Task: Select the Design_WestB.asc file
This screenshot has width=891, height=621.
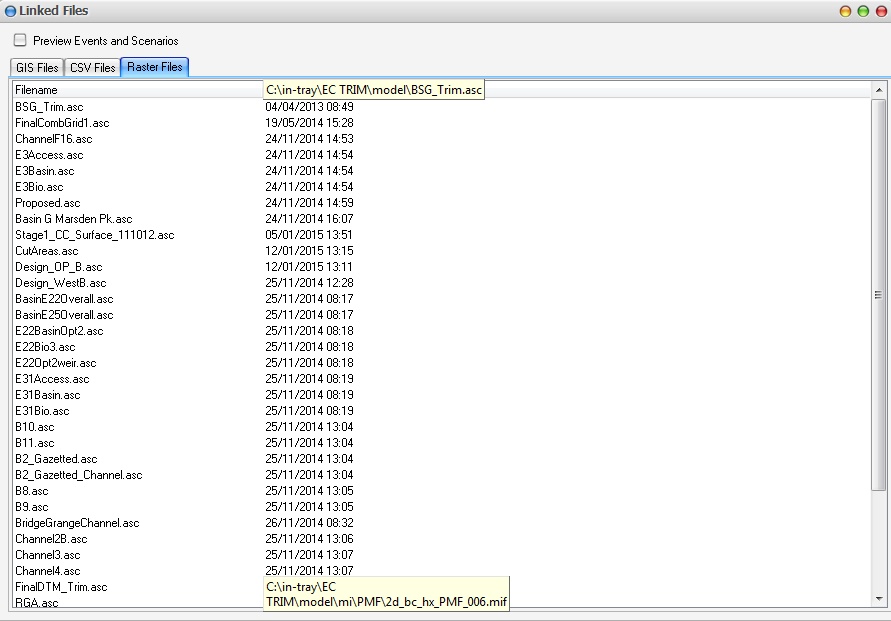Action: point(60,283)
